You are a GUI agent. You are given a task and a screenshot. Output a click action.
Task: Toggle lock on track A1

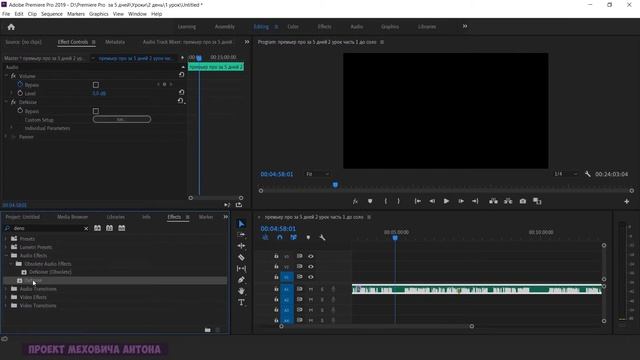(276, 289)
